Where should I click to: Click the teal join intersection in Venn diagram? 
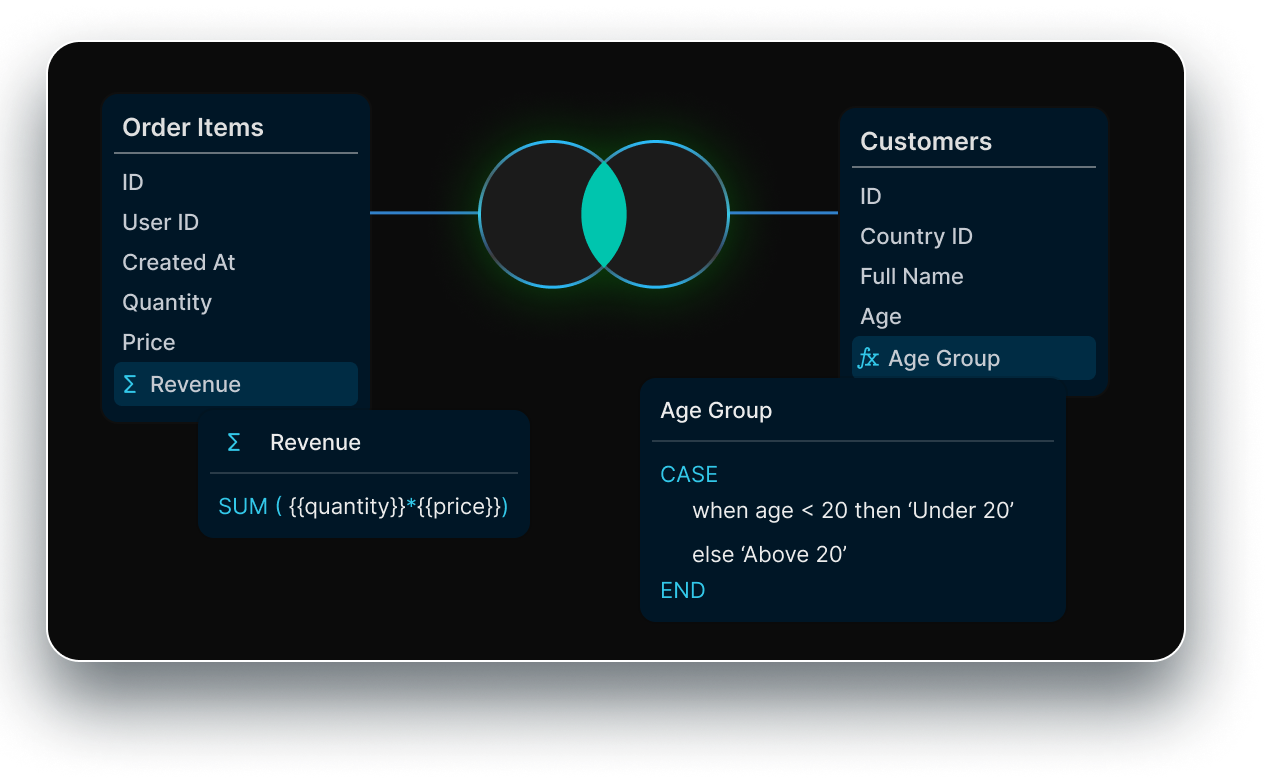tap(604, 214)
